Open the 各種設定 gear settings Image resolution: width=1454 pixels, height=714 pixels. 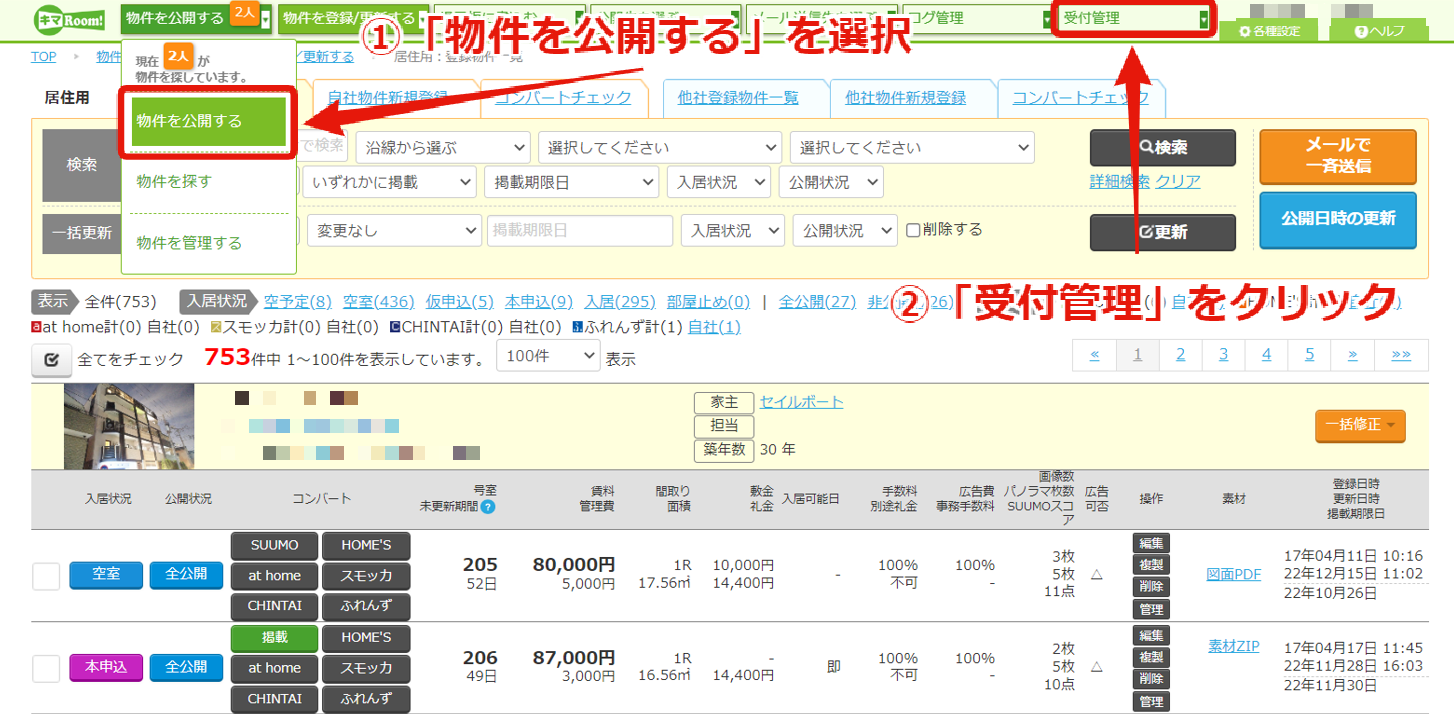[1270, 31]
